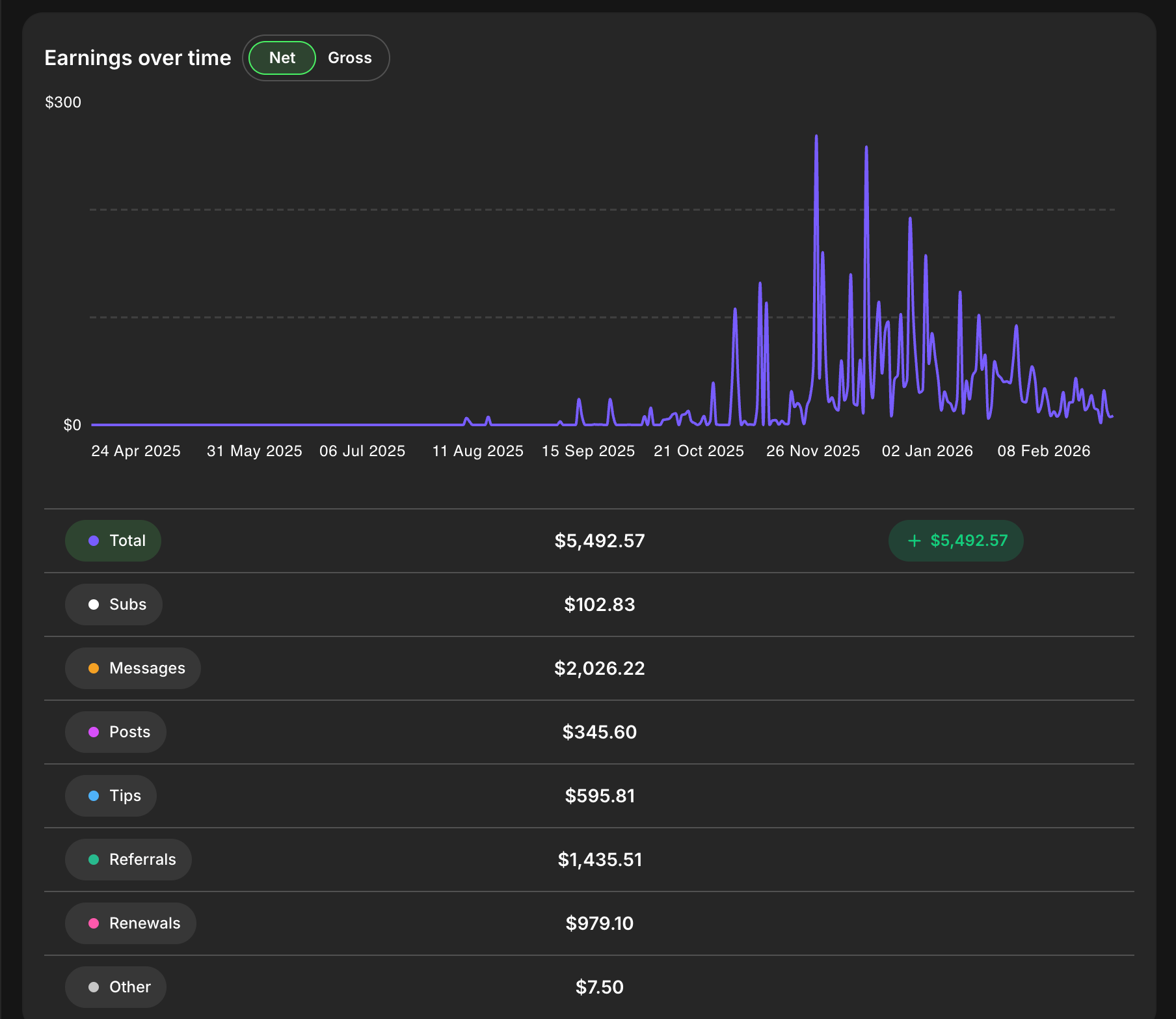
Task: Click the green Referrals color dot
Action: (94, 860)
